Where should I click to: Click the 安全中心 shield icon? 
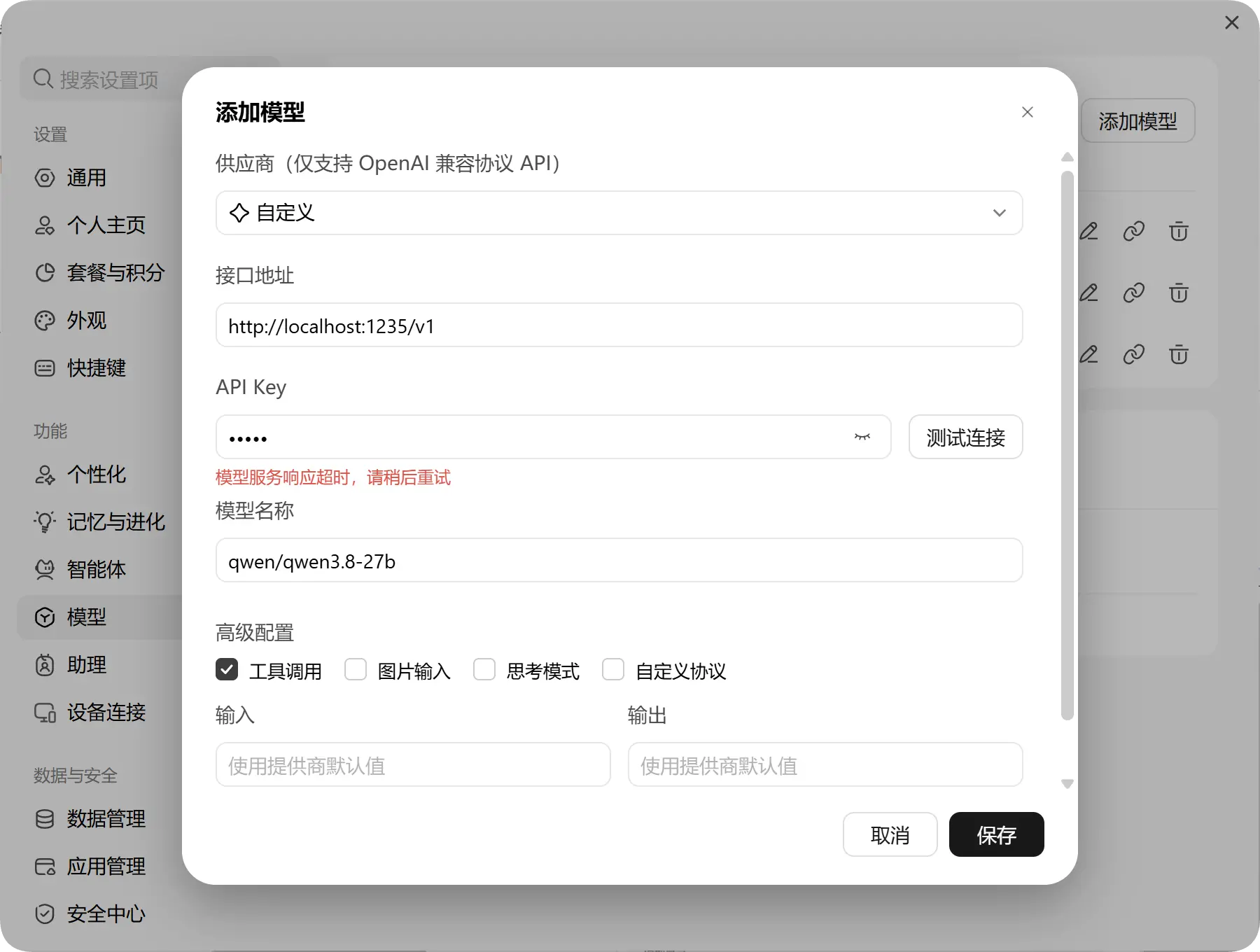(45, 914)
